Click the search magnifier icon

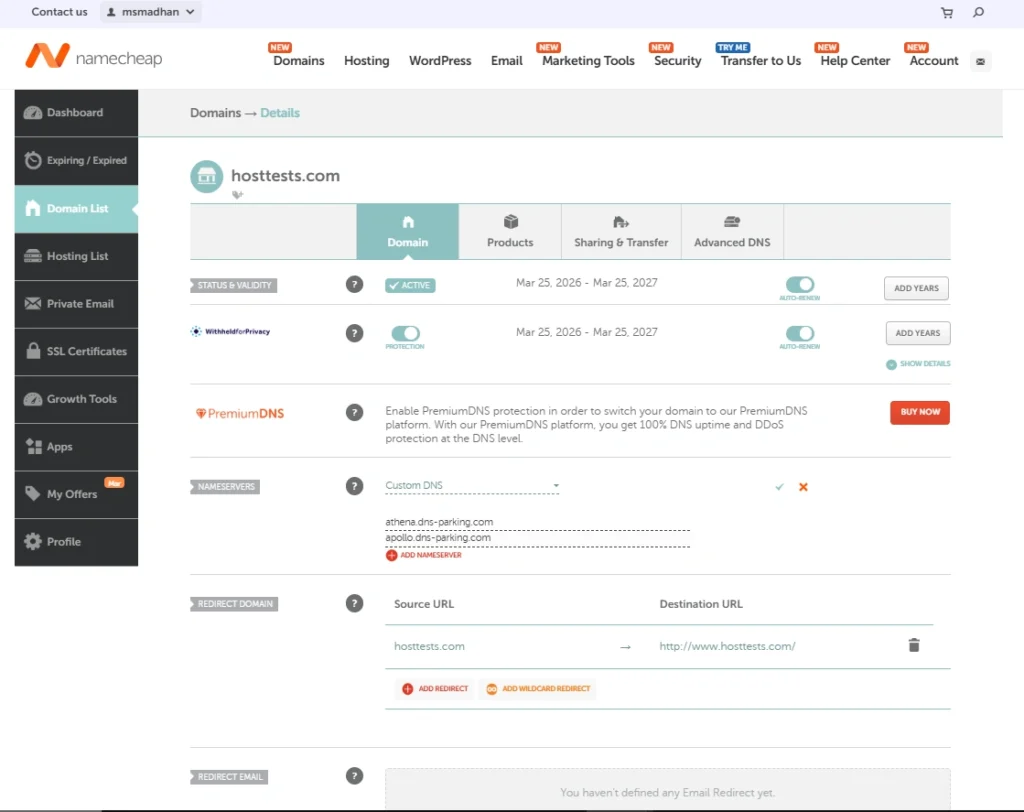click(x=979, y=13)
